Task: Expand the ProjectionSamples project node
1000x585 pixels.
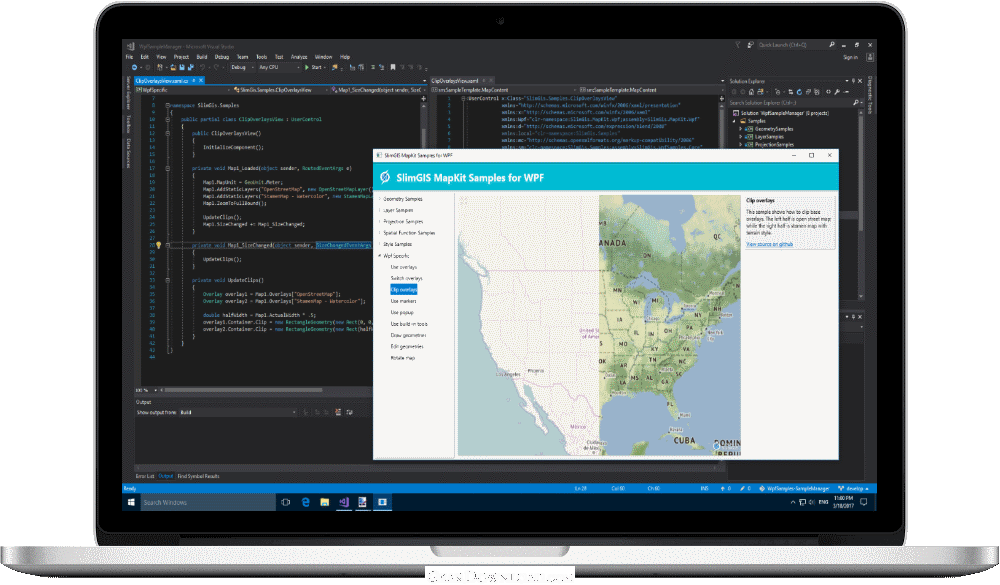Action: (x=740, y=145)
